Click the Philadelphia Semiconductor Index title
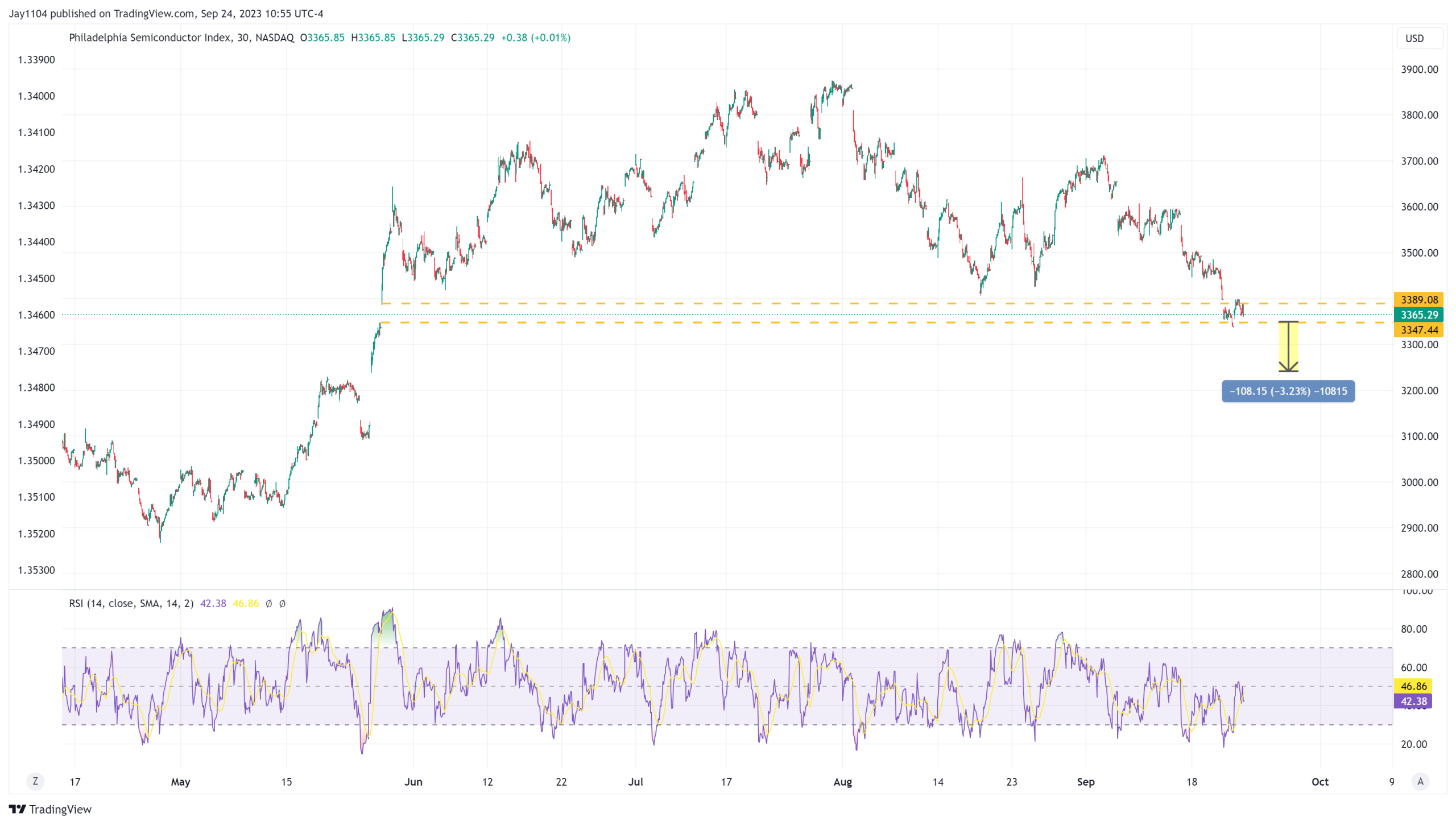Image resolution: width=1456 pixels, height=825 pixels. tap(150, 38)
